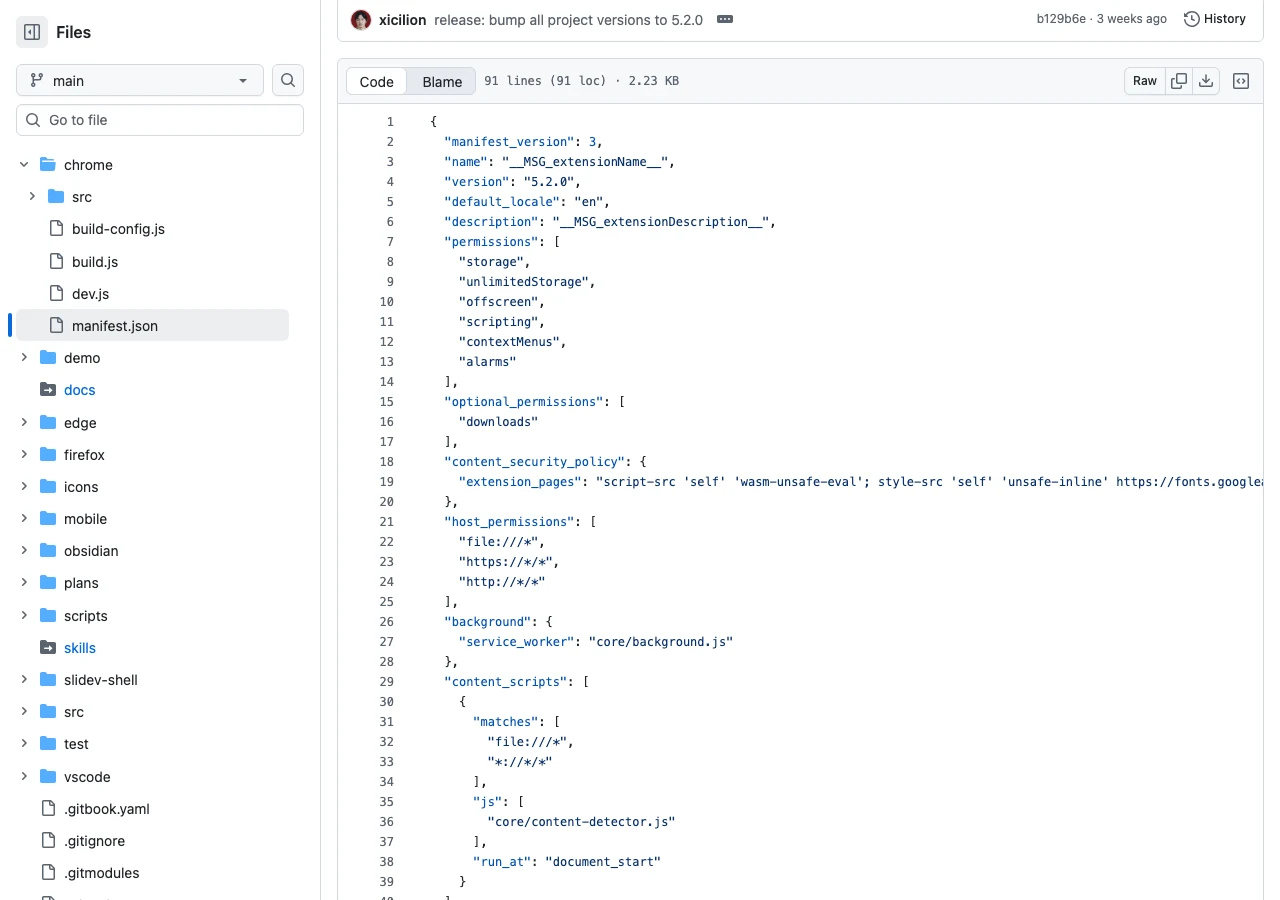Click the manifest.json file icon
This screenshot has width=1280, height=900.
[x=56, y=326]
